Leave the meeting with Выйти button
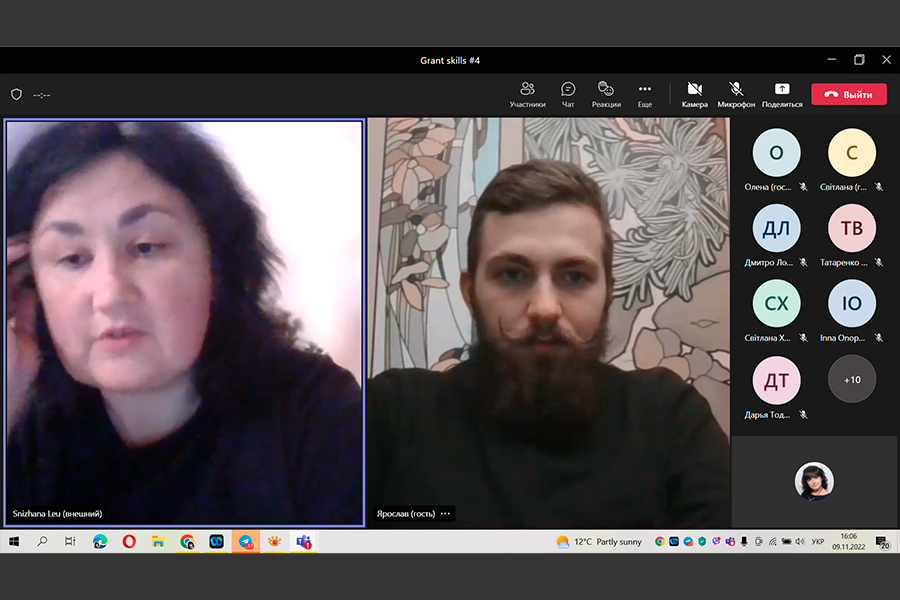Image resolution: width=900 pixels, height=600 pixels. point(848,95)
